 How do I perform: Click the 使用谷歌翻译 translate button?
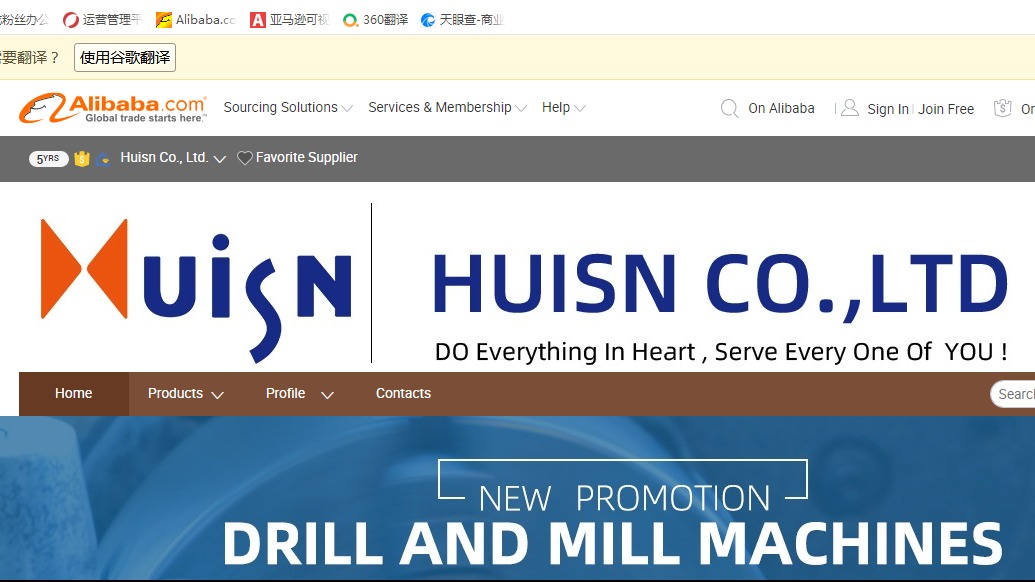coord(125,57)
